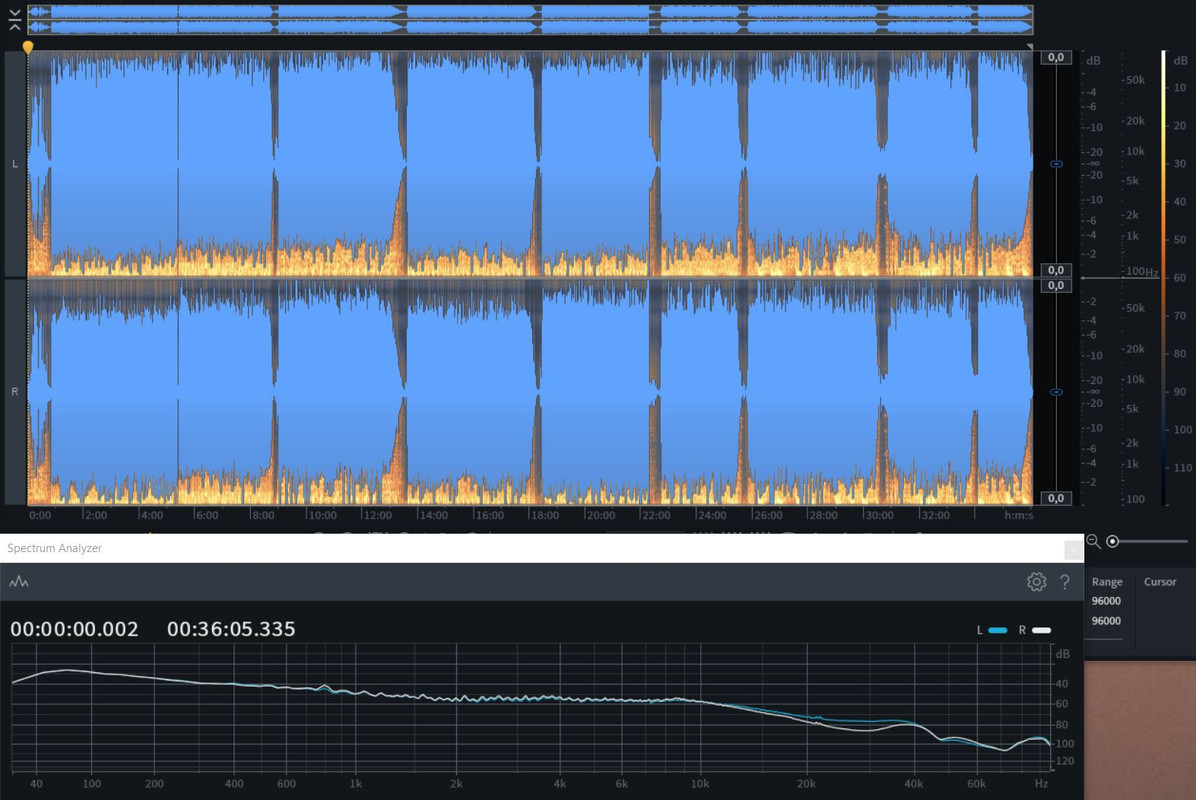The image size is (1196, 800).
Task: Click the zoom out magnifier icon
Action: pyautogui.click(x=1093, y=541)
